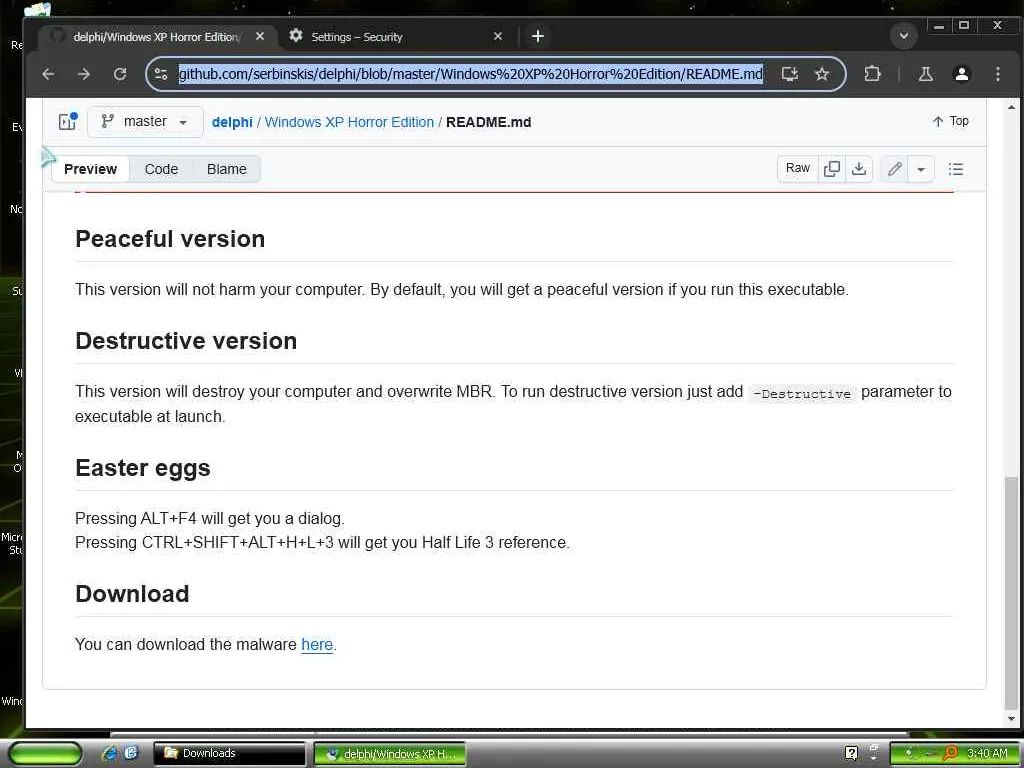Viewport: 1024px width, 768px height.
Task: Copy raw file contents icon
Action: pyautogui.click(x=831, y=168)
